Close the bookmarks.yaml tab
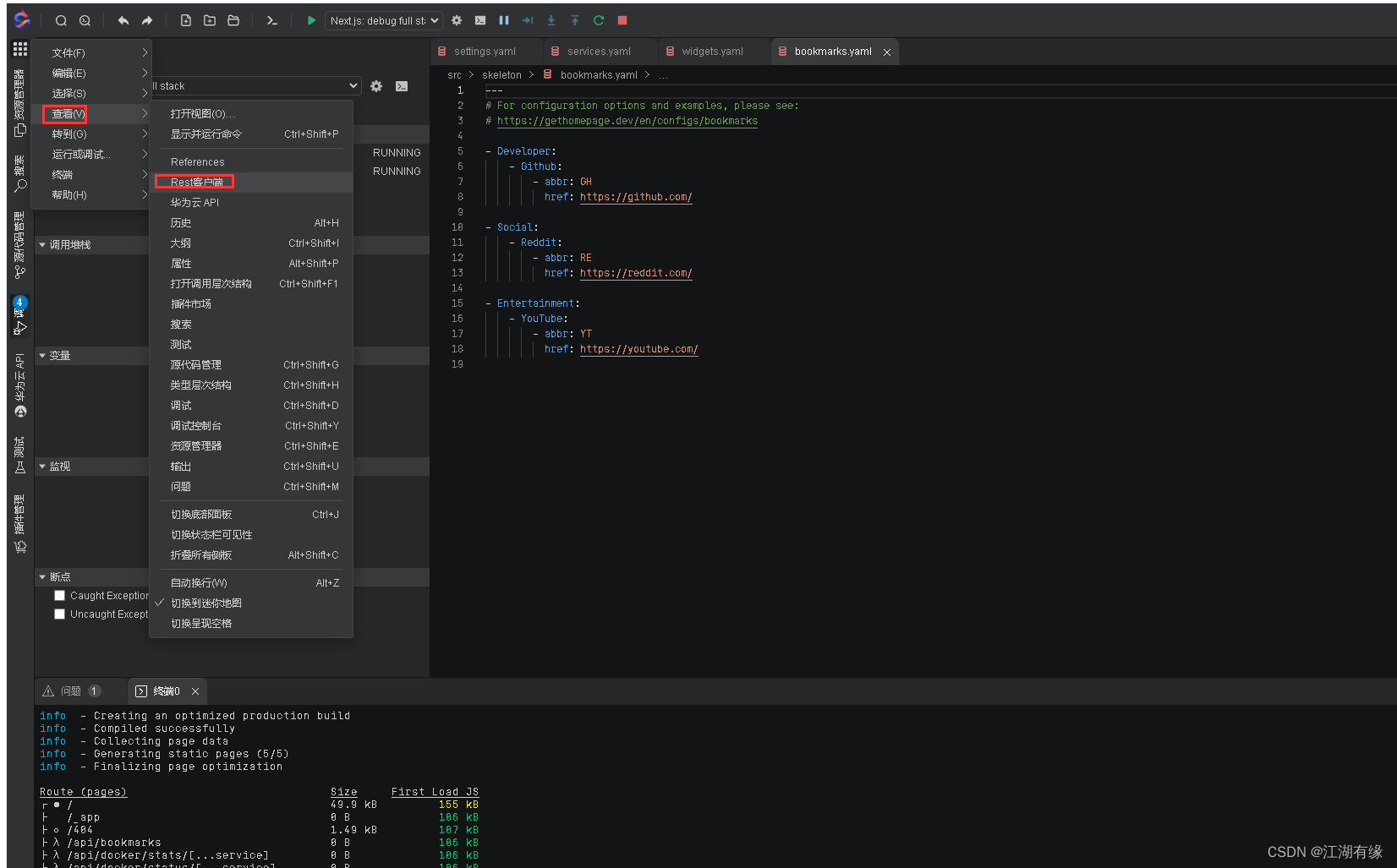The image size is (1397, 868). pos(887,52)
